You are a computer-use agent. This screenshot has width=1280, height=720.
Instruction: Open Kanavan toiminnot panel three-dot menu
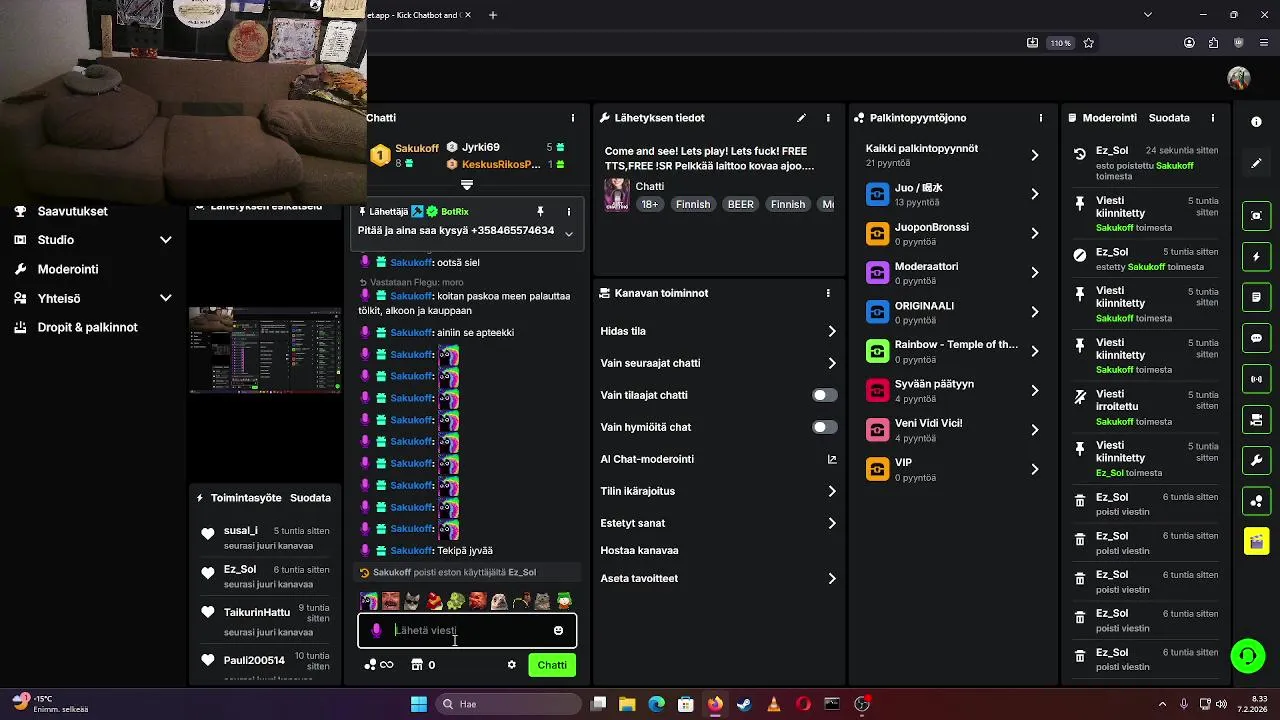(828, 293)
